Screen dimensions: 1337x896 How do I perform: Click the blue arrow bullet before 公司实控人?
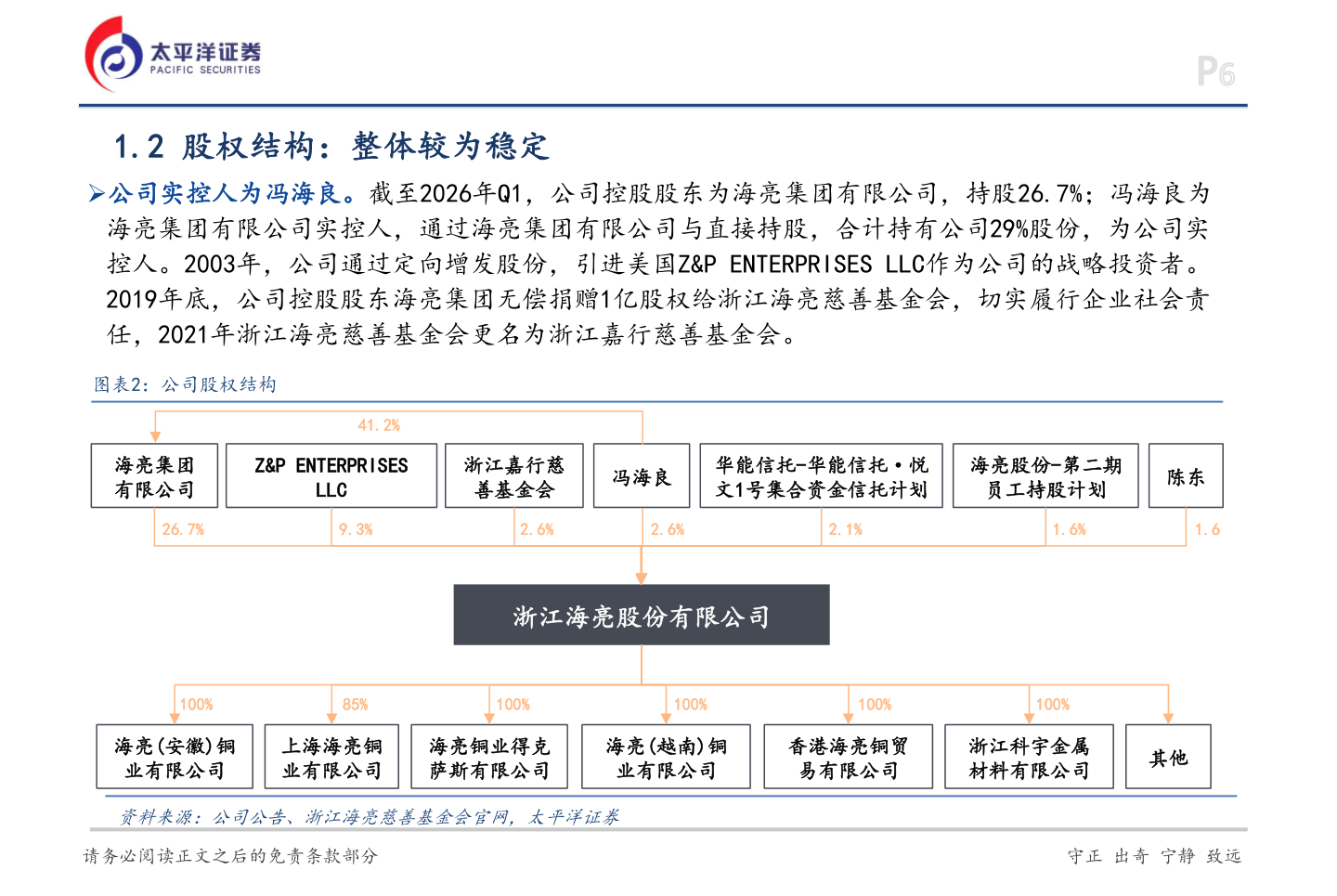coord(97,194)
